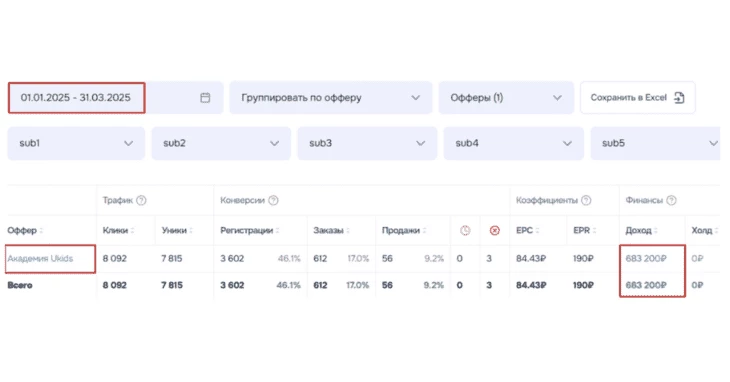Expand the sub1 filter dropdown
Viewport: 730px width, 382px height.
[76, 143]
